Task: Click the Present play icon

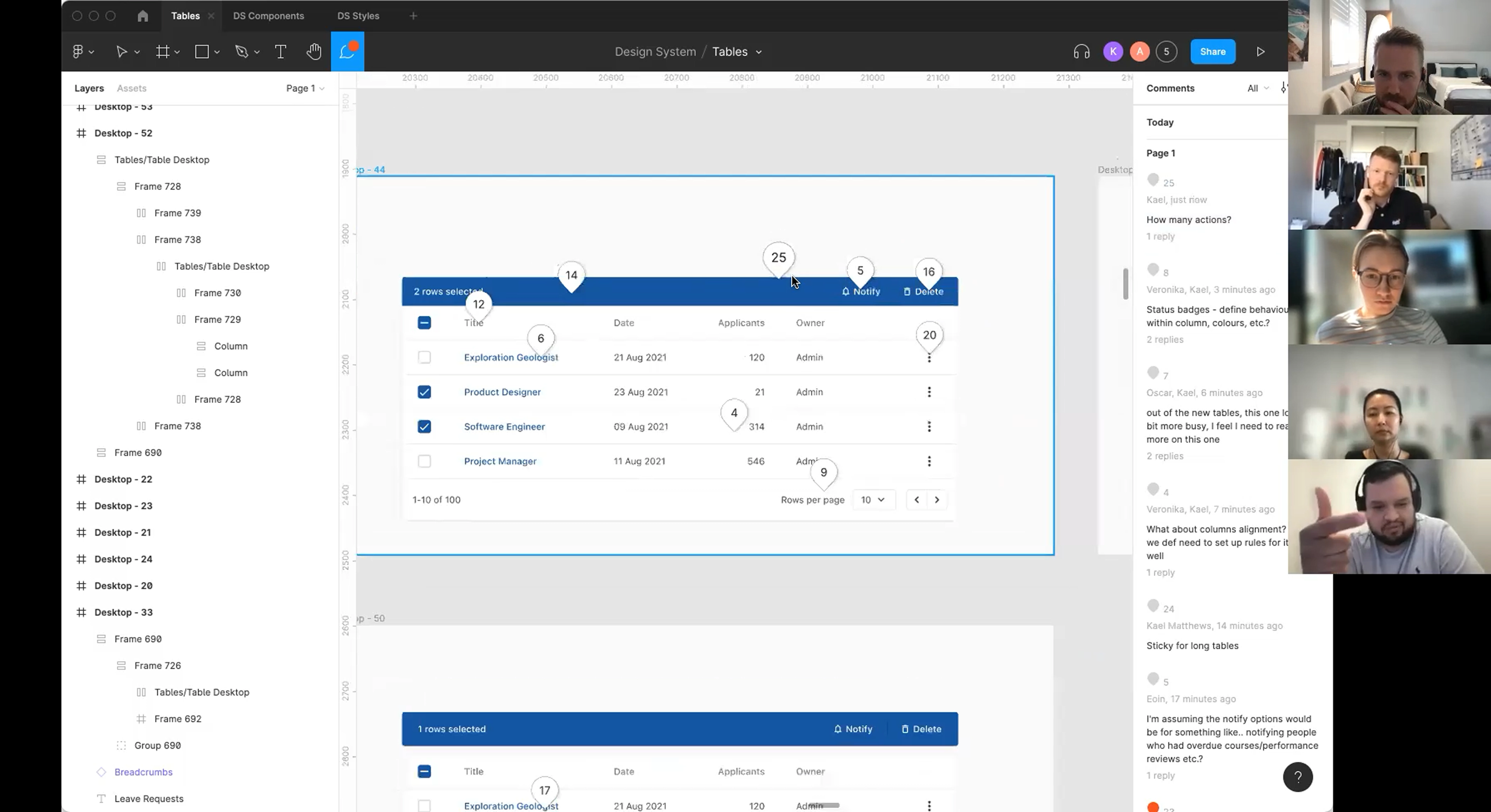Action: (x=1261, y=52)
